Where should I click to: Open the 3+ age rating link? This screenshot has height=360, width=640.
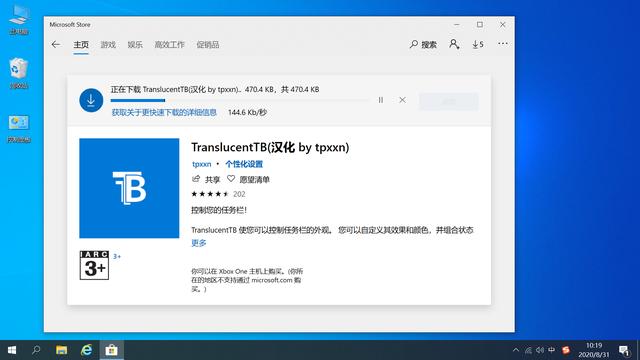(117, 256)
